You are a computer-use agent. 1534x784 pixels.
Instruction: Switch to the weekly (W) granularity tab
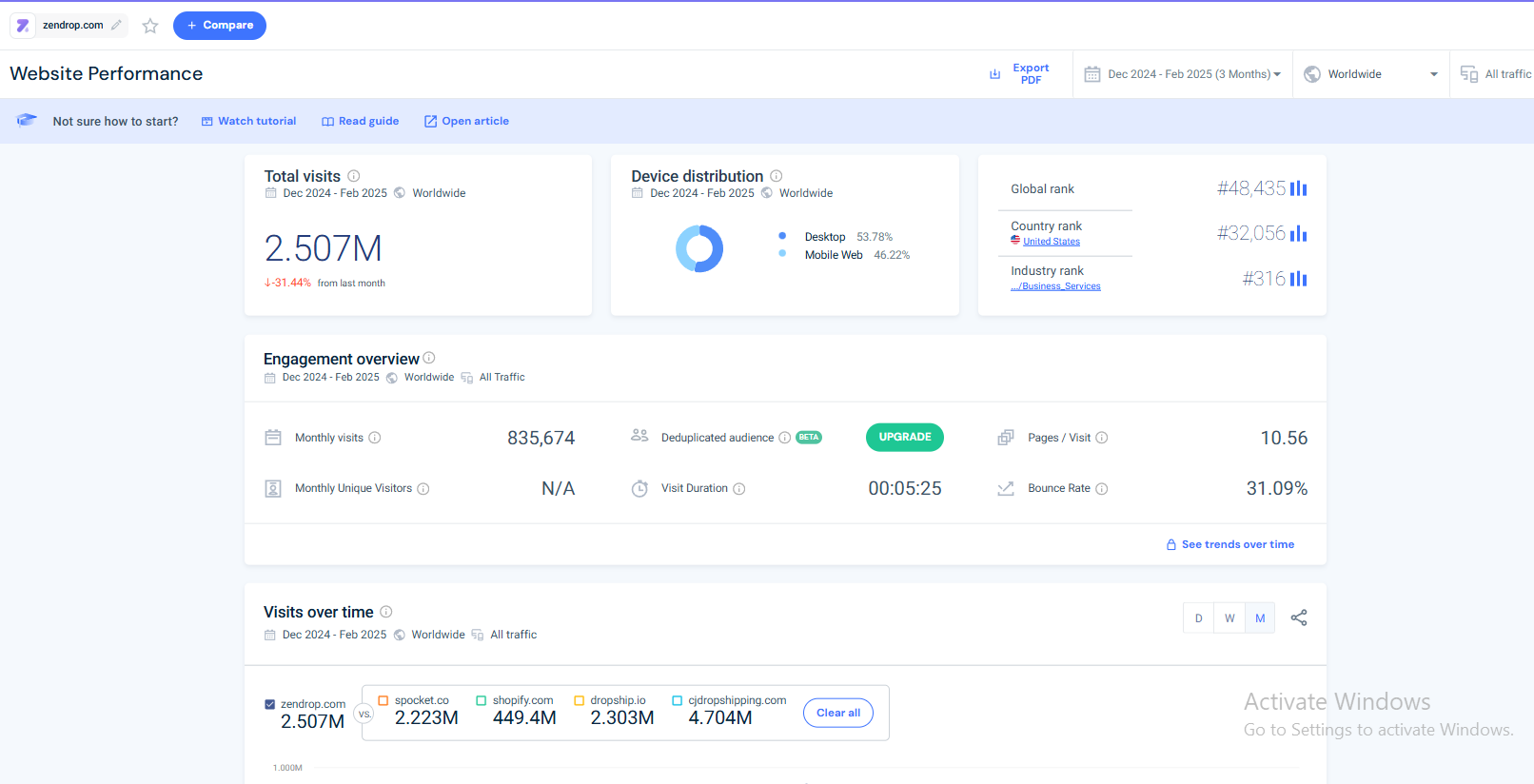(x=1229, y=618)
